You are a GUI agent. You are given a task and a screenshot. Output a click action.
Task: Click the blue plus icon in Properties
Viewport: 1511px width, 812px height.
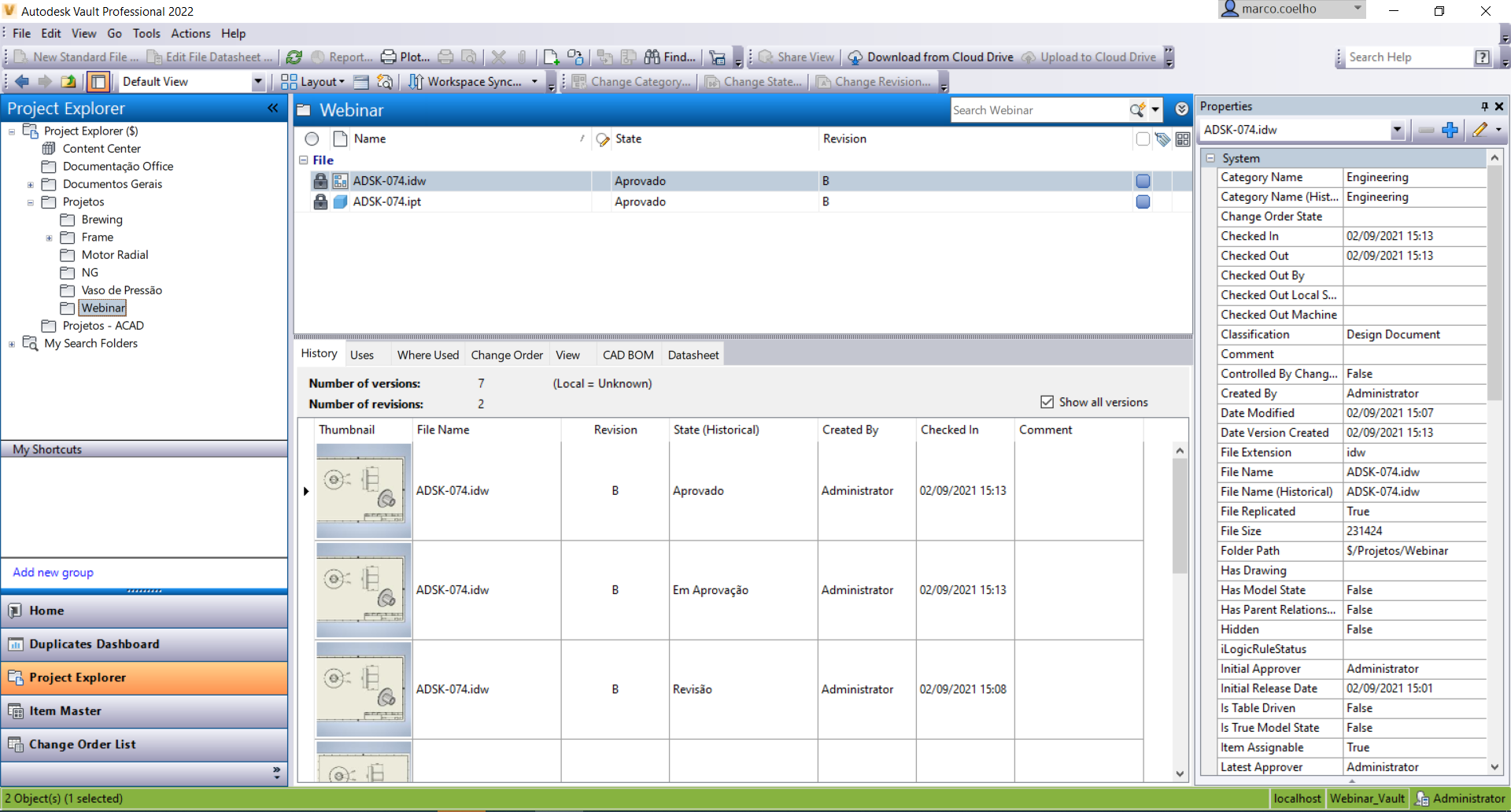(1450, 130)
